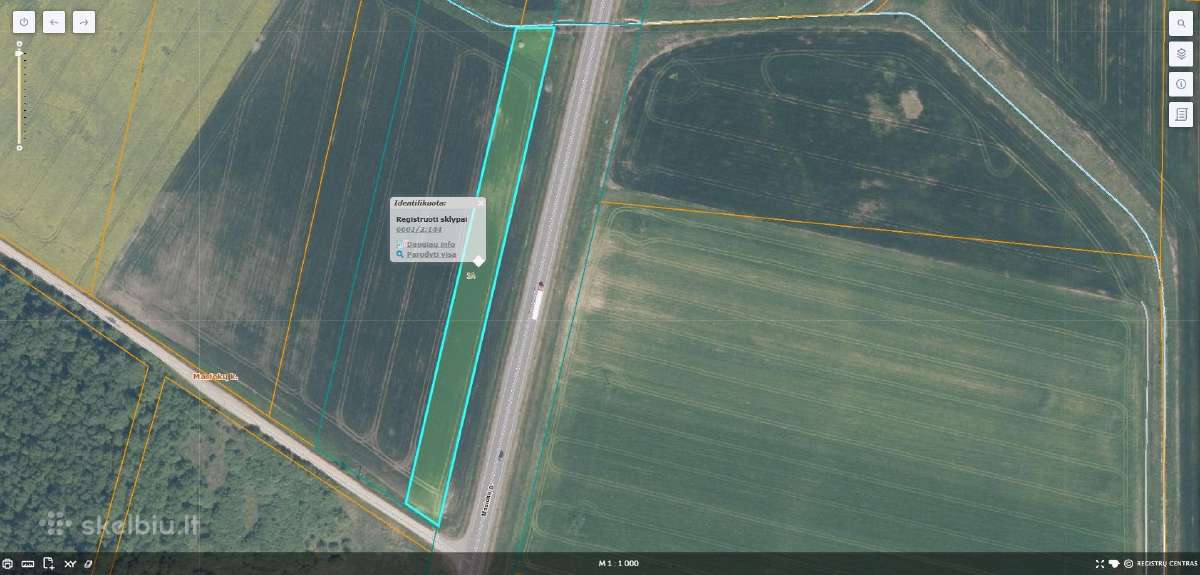Click the export file download icon

pyautogui.click(x=48, y=564)
